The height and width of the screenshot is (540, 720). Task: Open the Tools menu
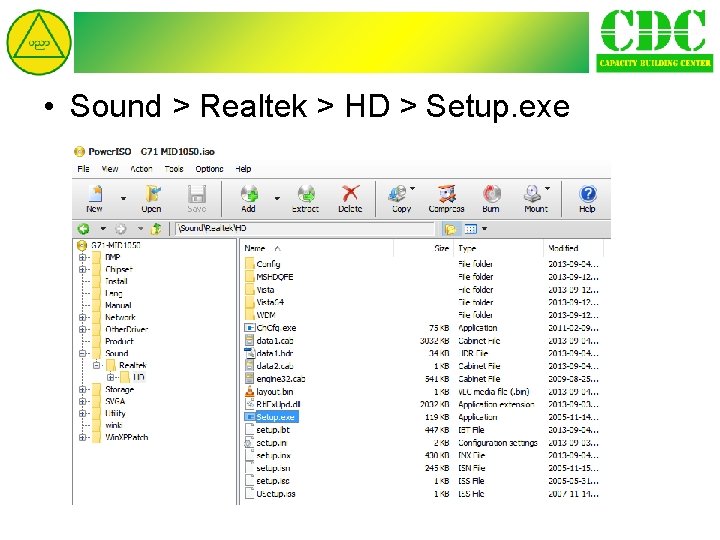(174, 169)
